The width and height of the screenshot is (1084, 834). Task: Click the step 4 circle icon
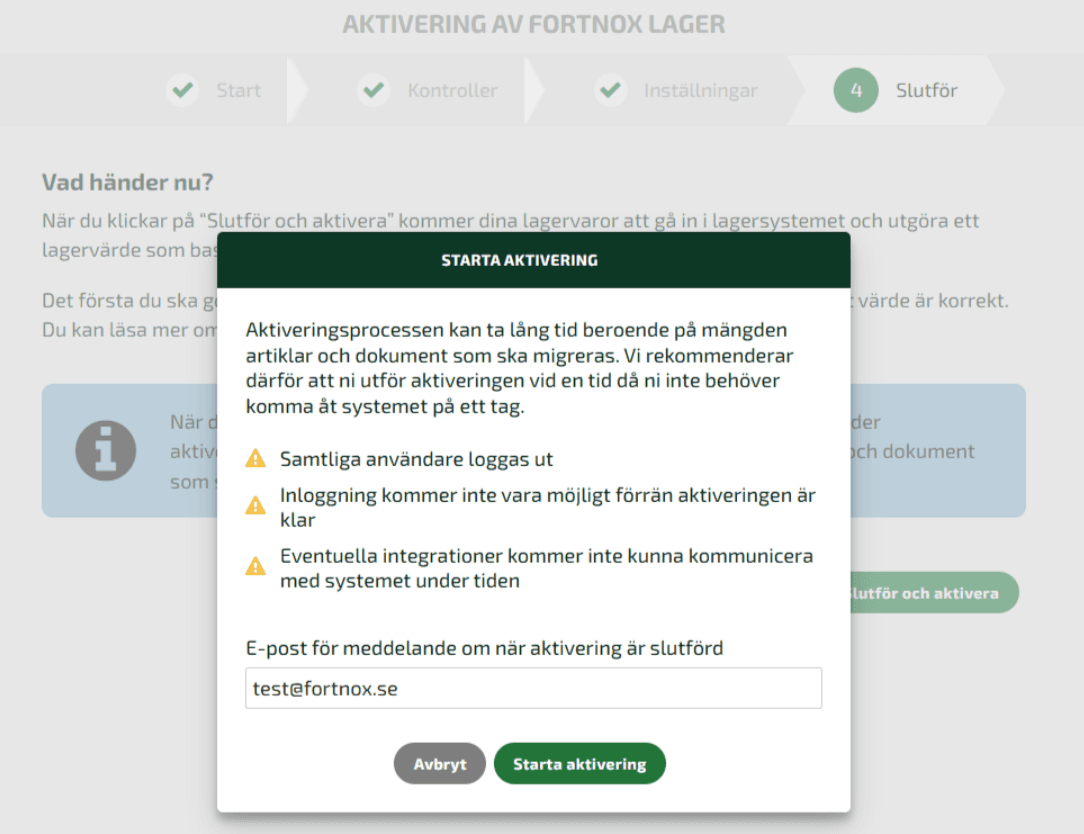coord(856,90)
